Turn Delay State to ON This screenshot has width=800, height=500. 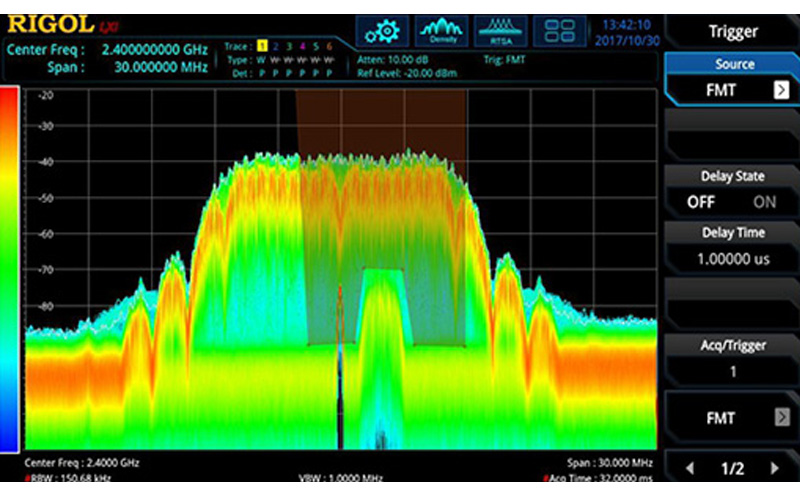tap(764, 202)
